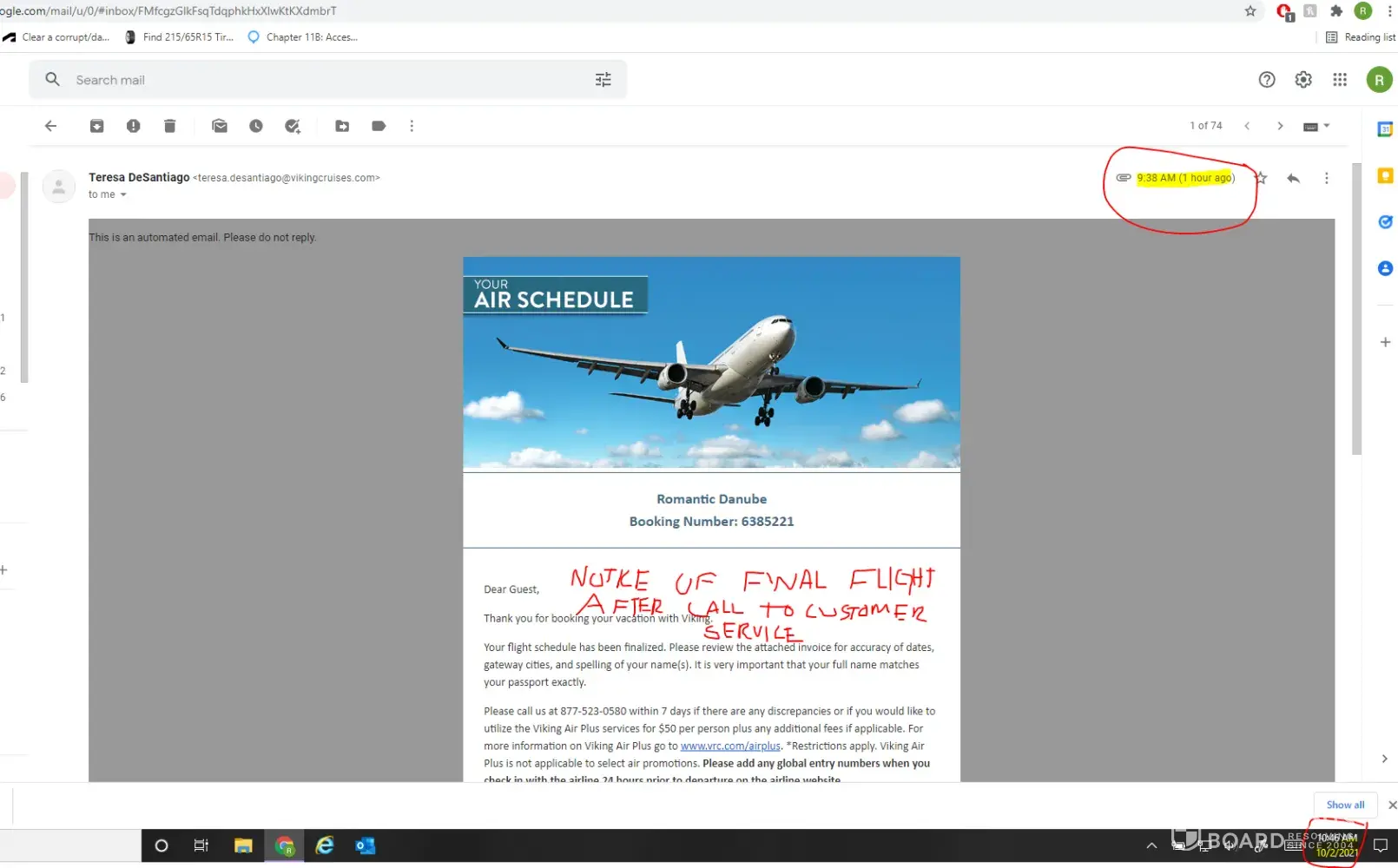1398x868 pixels.
Task: Show hidden system tray icons
Action: [1151, 845]
